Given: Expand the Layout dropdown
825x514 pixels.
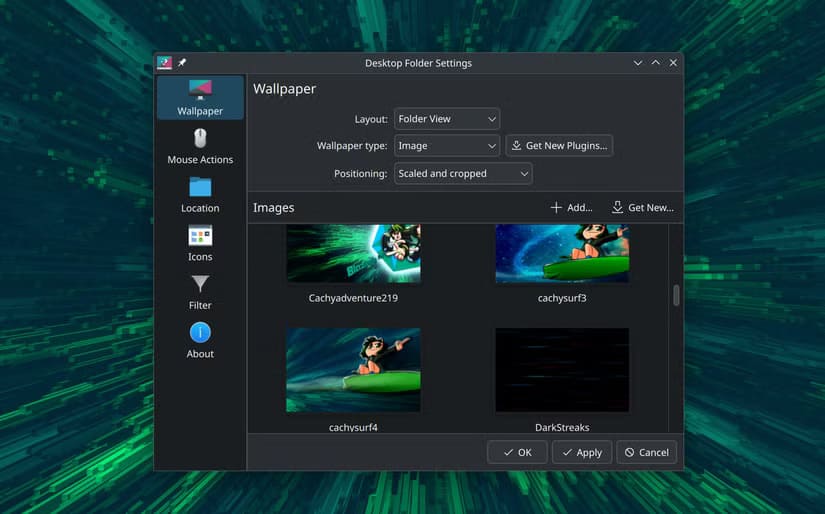Looking at the screenshot, I should [x=446, y=119].
